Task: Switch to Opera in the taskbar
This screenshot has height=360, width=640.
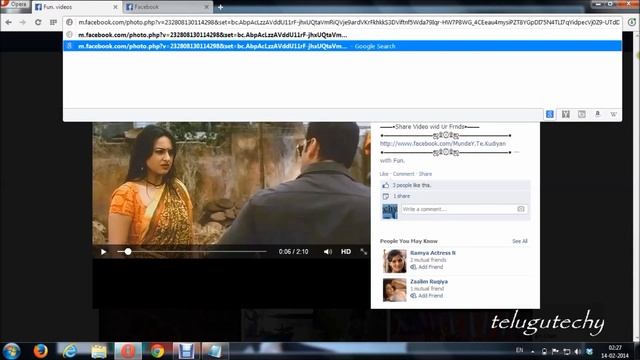Action: [x=128, y=351]
